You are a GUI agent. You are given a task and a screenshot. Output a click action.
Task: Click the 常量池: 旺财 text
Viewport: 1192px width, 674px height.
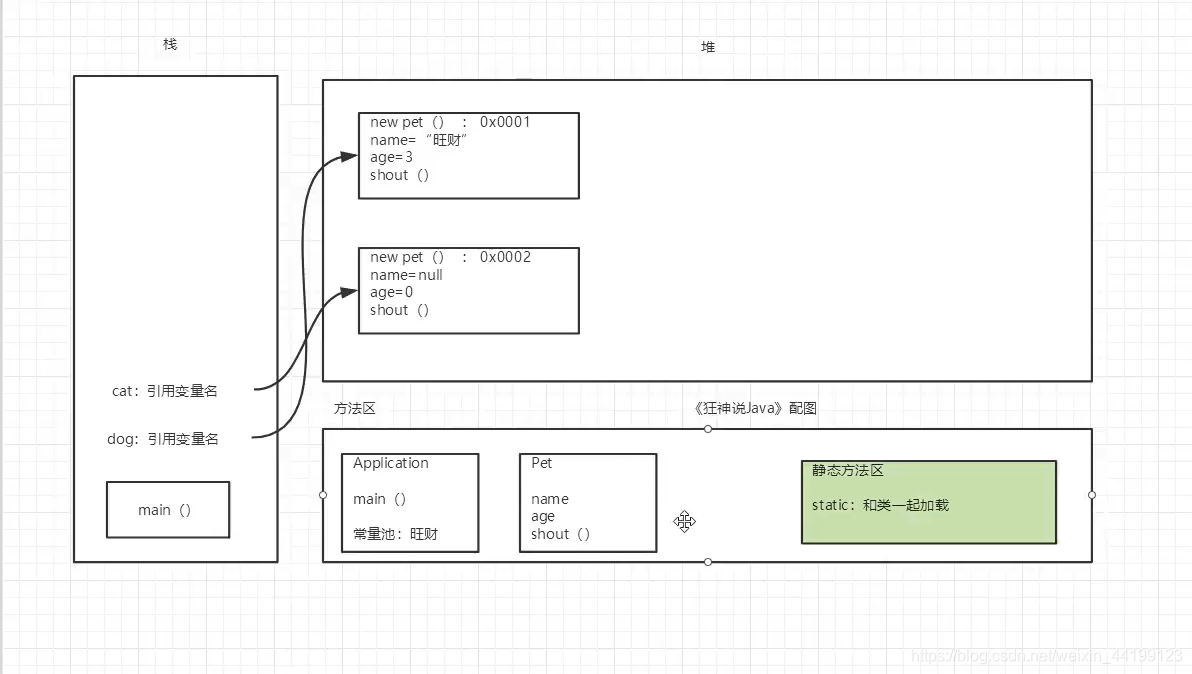[396, 534]
